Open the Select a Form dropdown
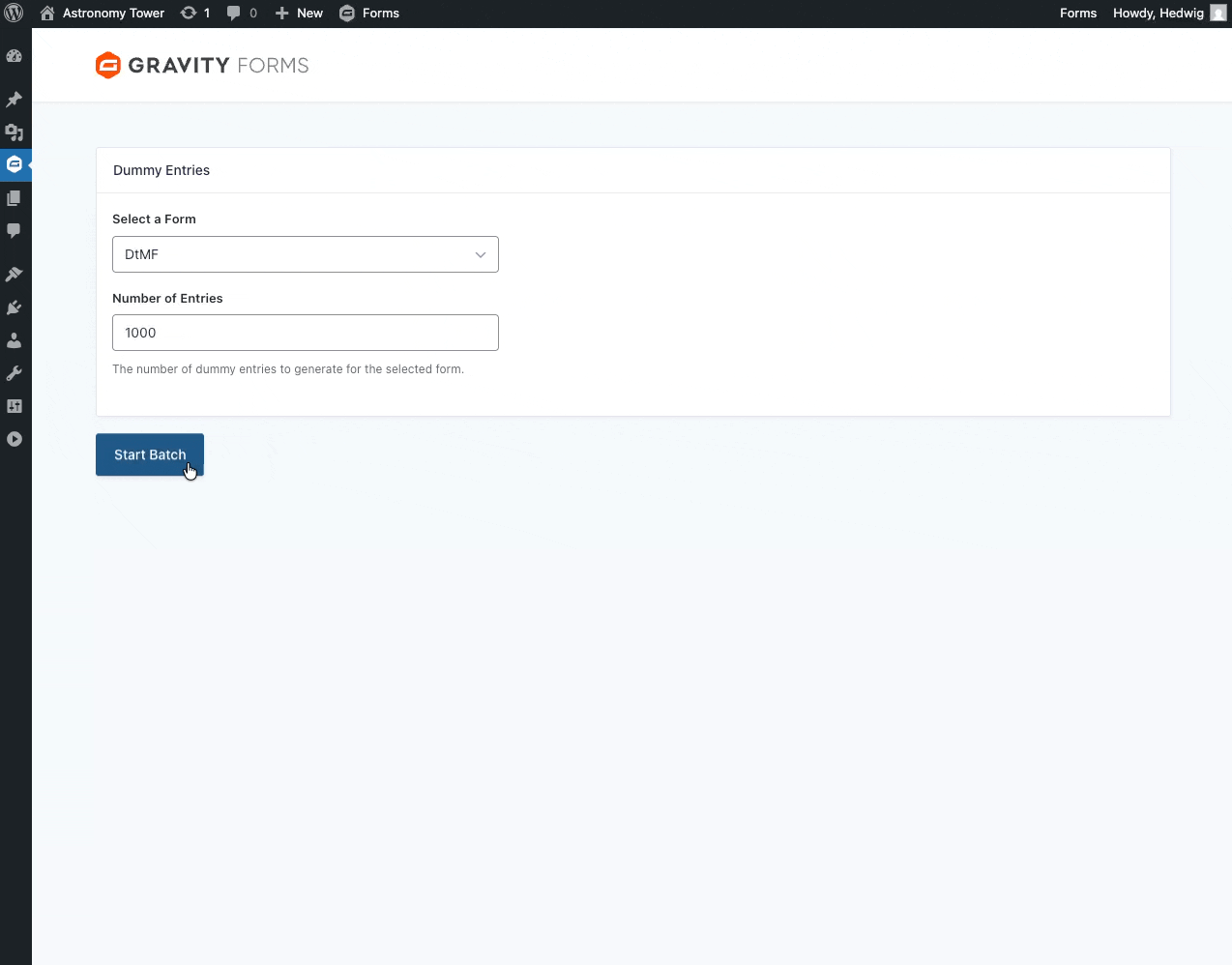1232x965 pixels. tap(306, 254)
